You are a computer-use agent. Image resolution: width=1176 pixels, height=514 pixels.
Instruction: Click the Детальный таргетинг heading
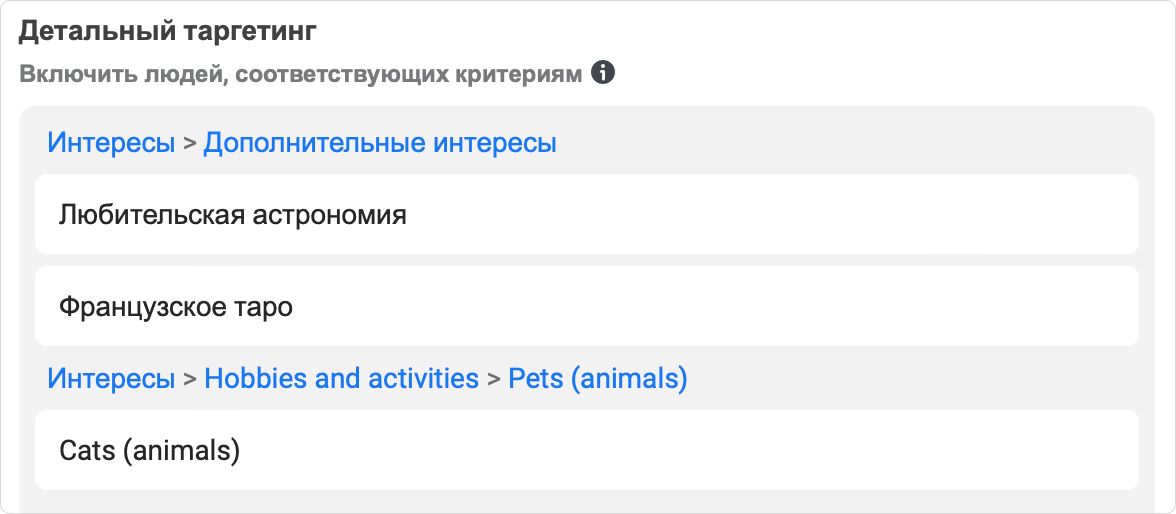coord(168,32)
